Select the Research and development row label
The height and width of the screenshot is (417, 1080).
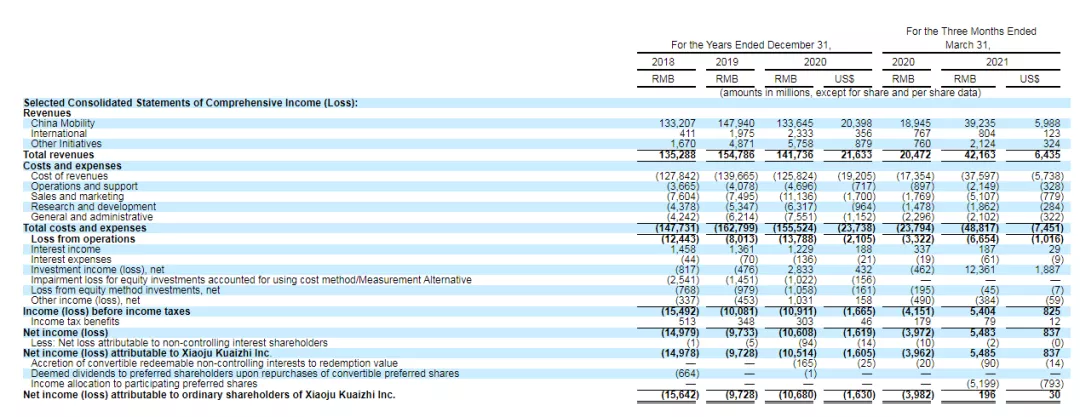click(x=94, y=207)
